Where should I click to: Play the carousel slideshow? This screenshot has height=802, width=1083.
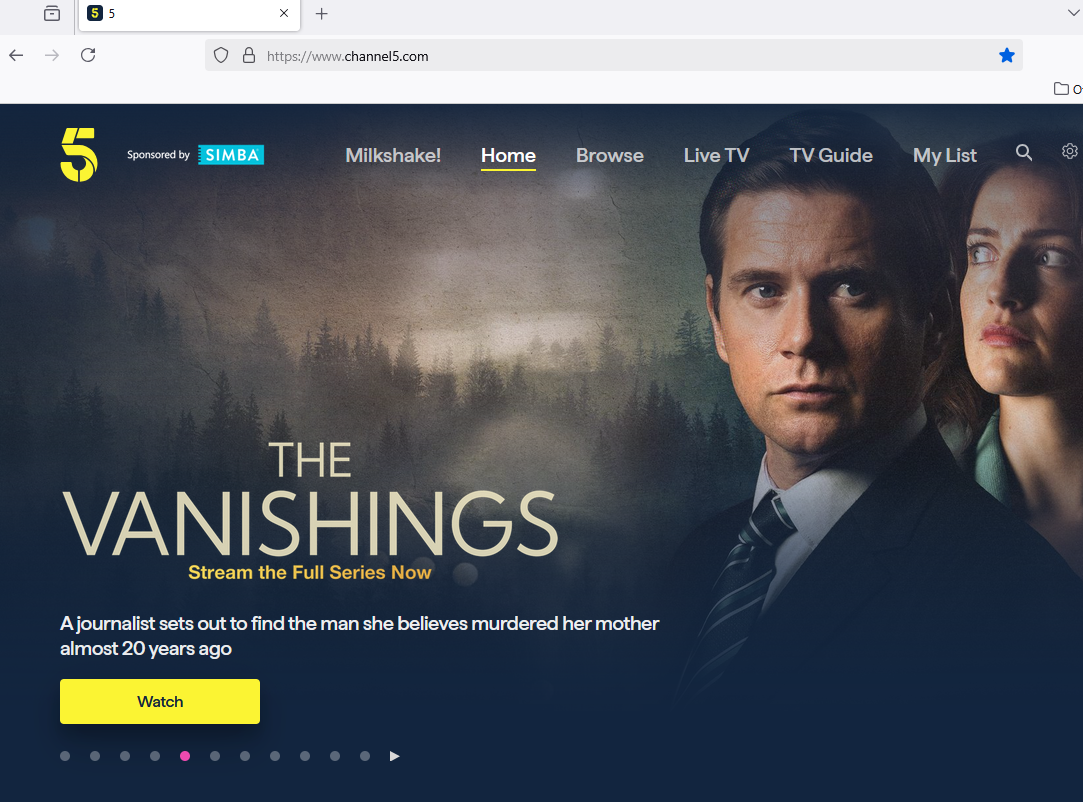click(394, 756)
